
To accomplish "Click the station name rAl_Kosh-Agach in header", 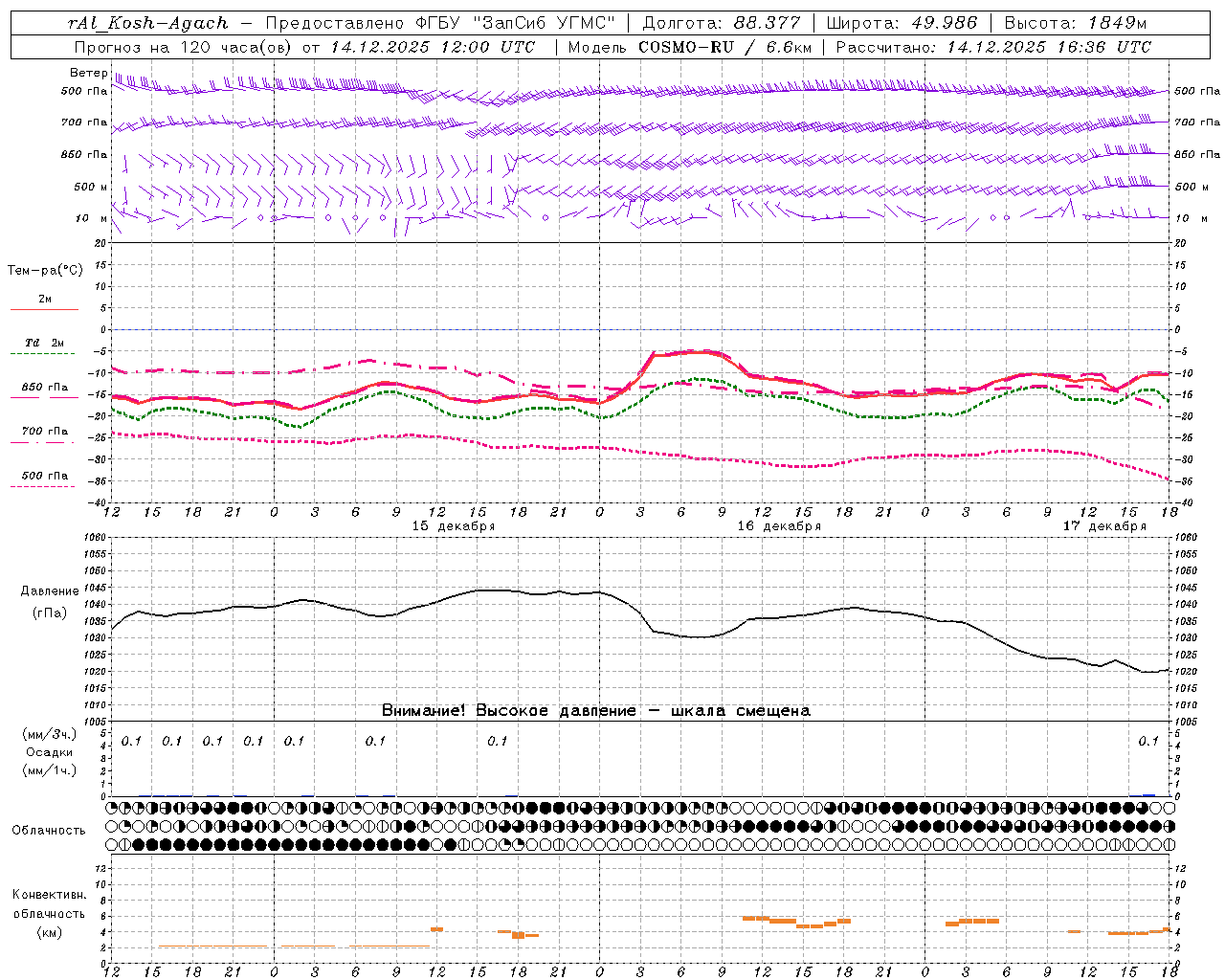I will (x=148, y=23).
